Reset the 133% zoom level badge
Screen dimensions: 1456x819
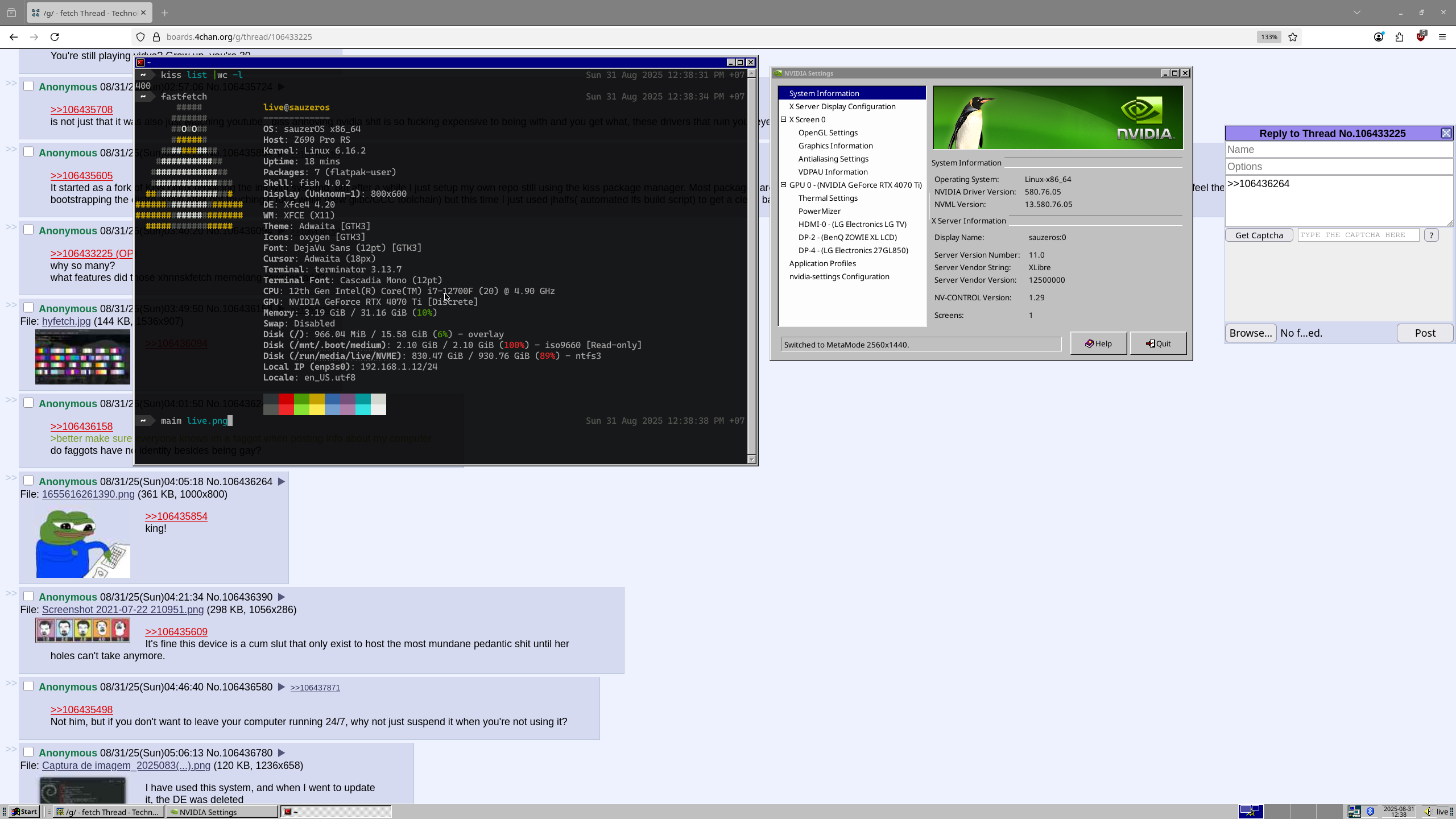pos(1269,37)
